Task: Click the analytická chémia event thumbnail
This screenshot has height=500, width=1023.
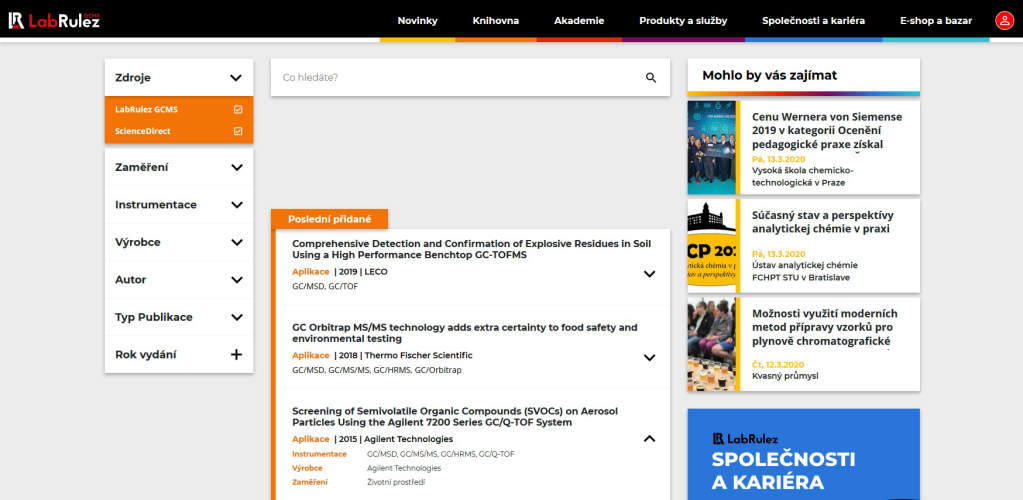Action: click(x=712, y=246)
